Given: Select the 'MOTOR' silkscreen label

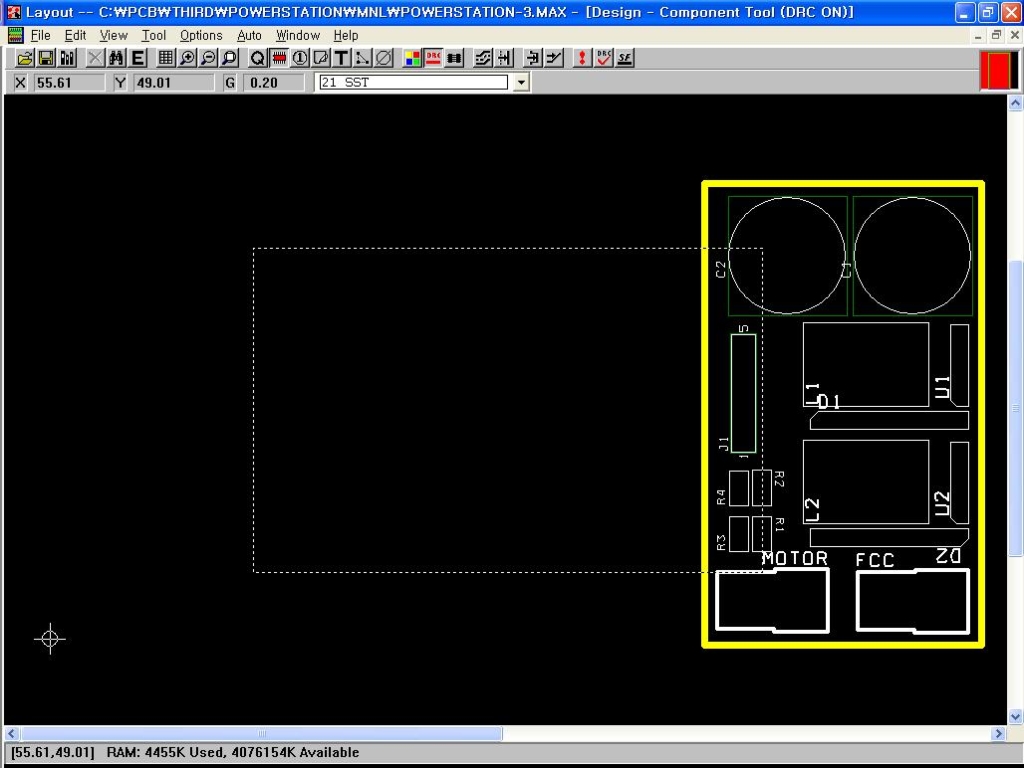Looking at the screenshot, I should click(795, 558).
